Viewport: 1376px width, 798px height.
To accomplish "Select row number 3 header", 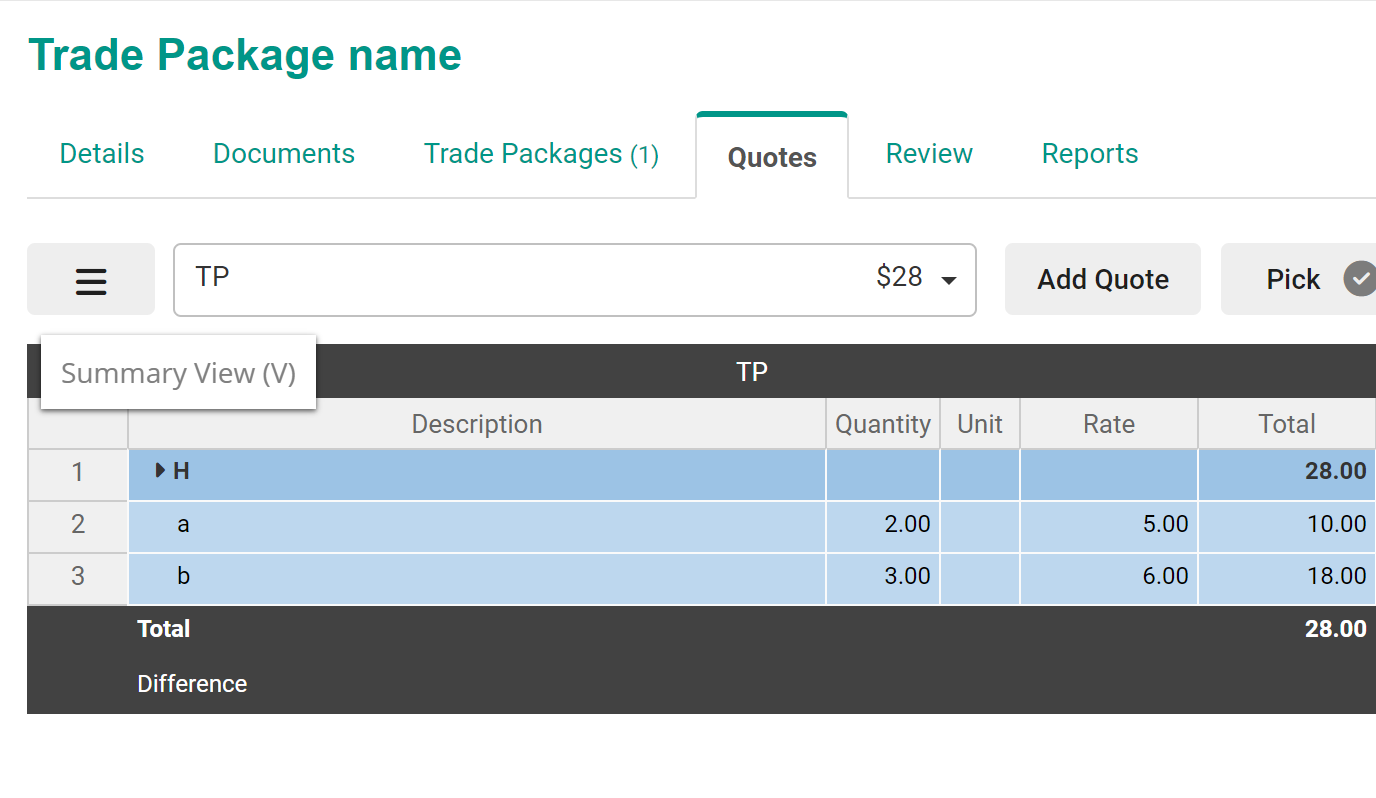I will pyautogui.click(x=78, y=576).
